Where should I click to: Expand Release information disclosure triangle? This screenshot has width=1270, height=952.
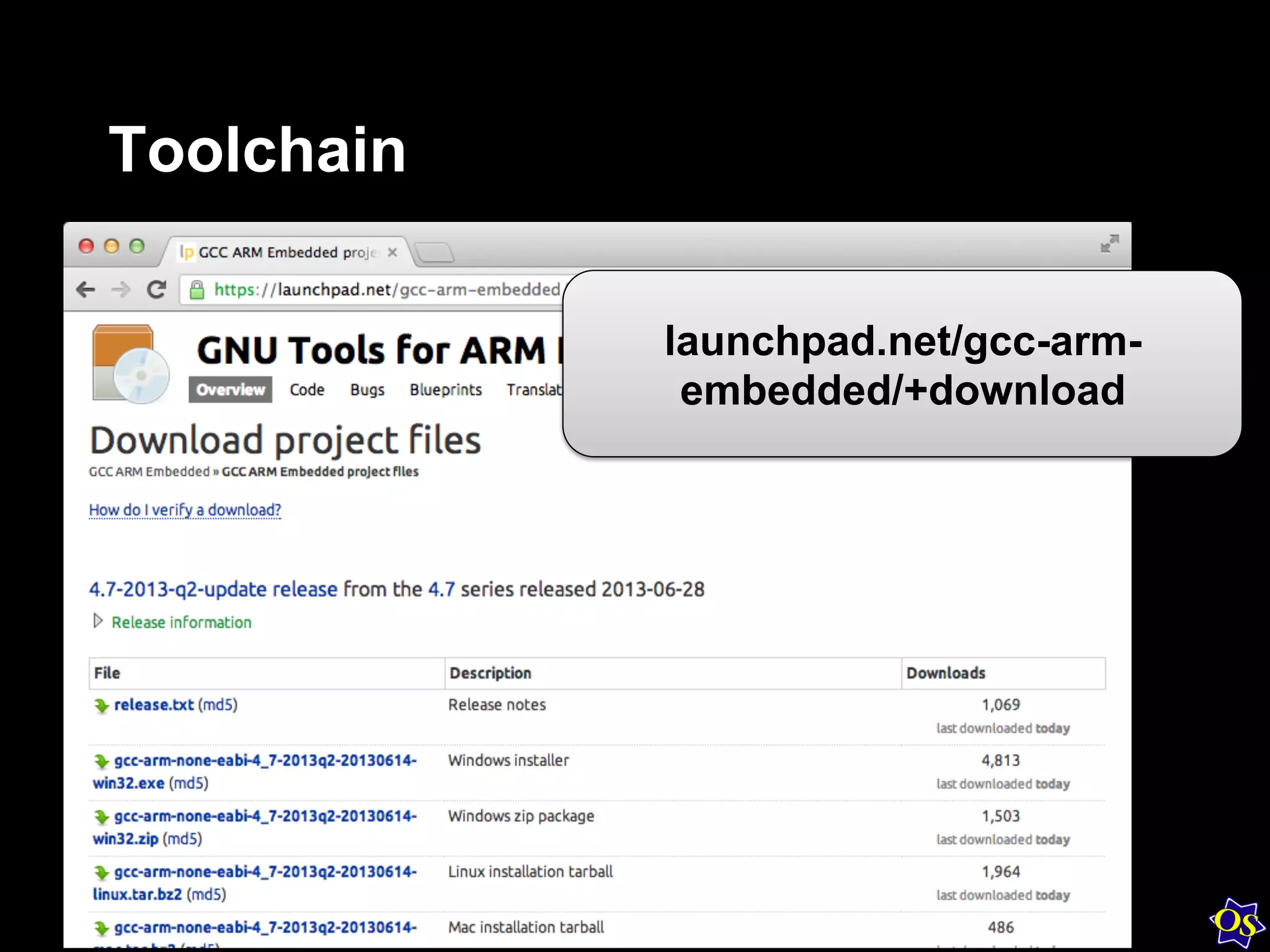[98, 621]
